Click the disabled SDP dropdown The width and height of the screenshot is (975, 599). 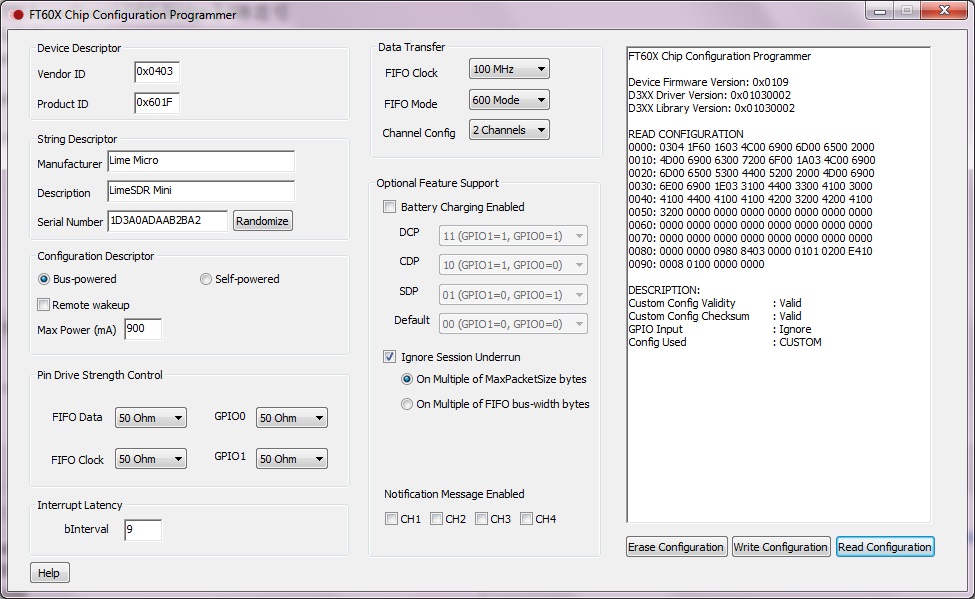pyautogui.click(x=513, y=295)
